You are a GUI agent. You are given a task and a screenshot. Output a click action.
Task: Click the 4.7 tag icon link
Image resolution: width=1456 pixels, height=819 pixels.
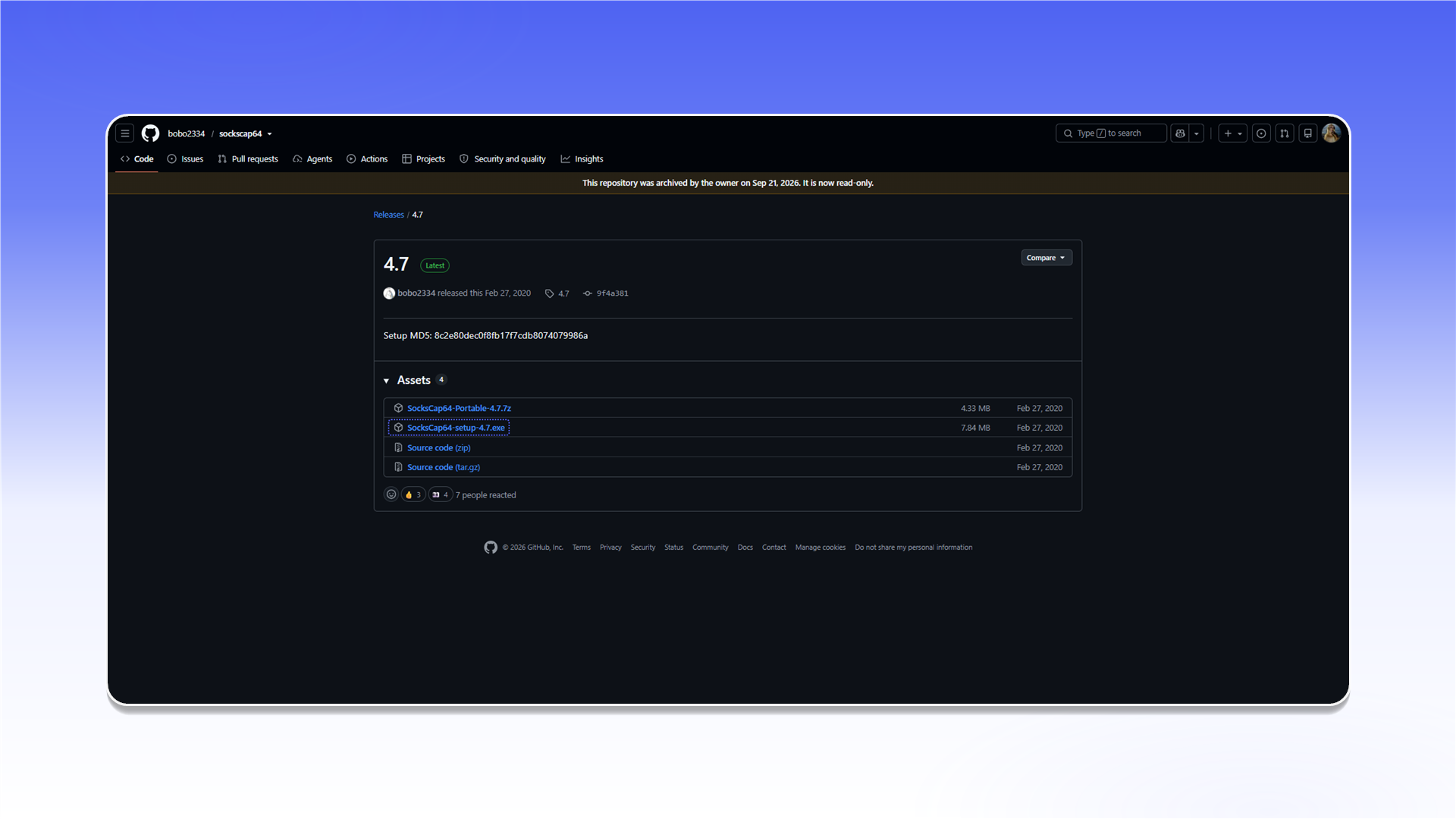557,293
